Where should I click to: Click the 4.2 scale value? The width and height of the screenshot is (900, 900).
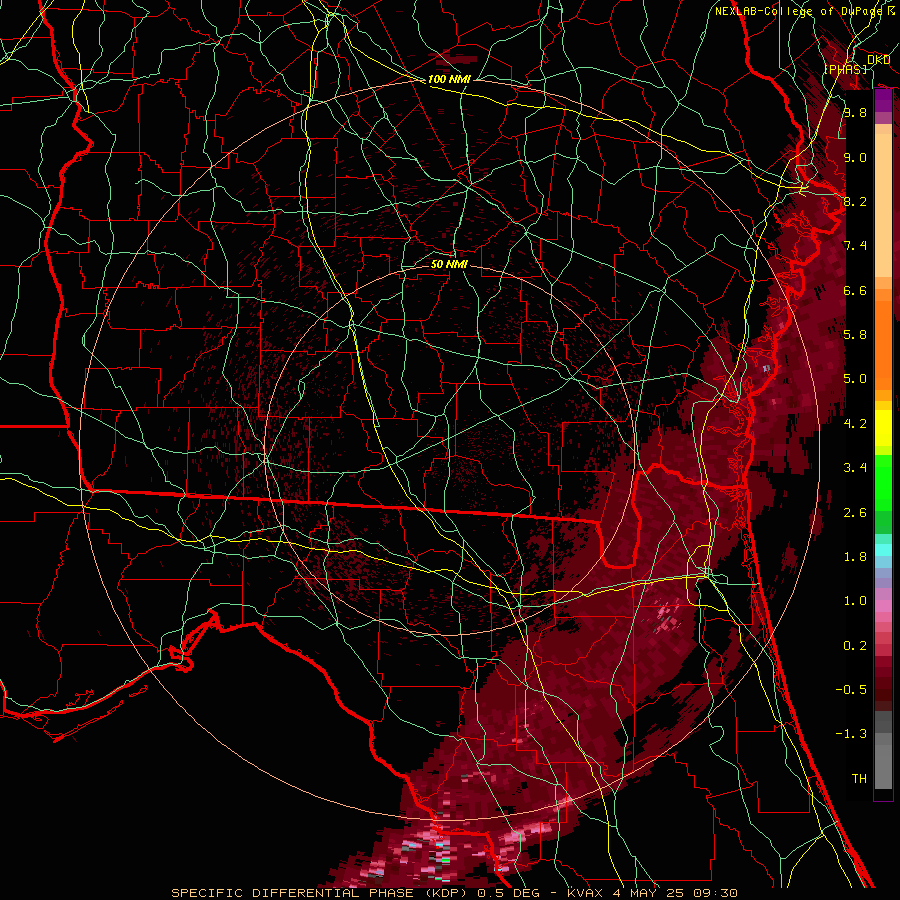[855, 424]
